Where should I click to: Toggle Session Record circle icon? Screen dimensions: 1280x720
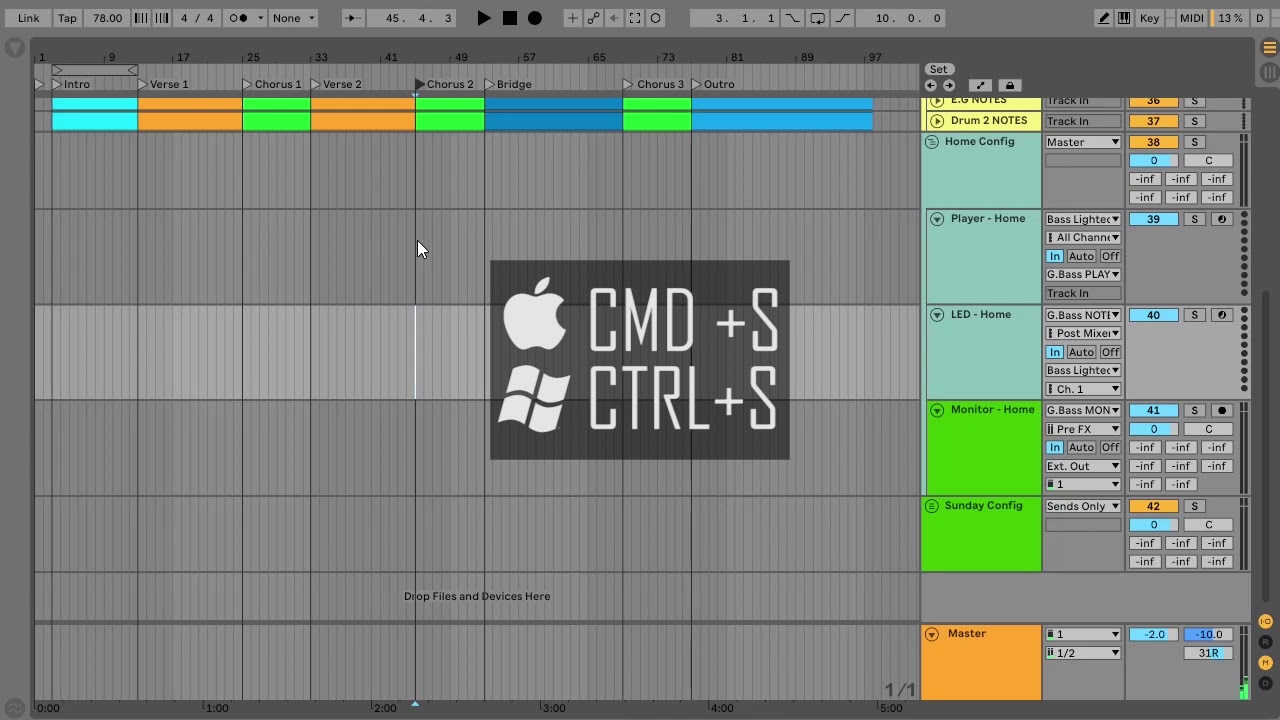point(656,18)
